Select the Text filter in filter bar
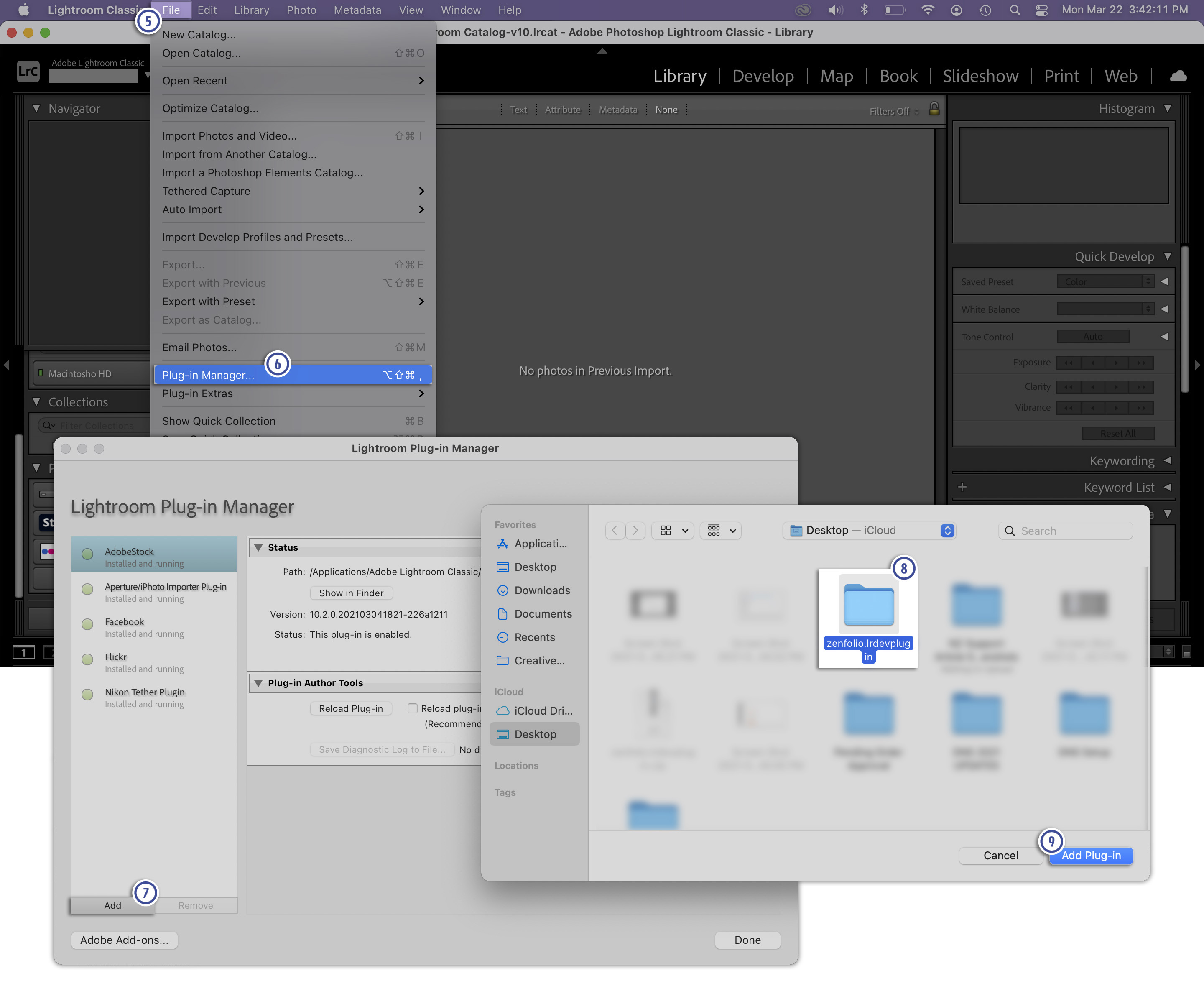The width and height of the screenshot is (1204, 981). point(518,110)
